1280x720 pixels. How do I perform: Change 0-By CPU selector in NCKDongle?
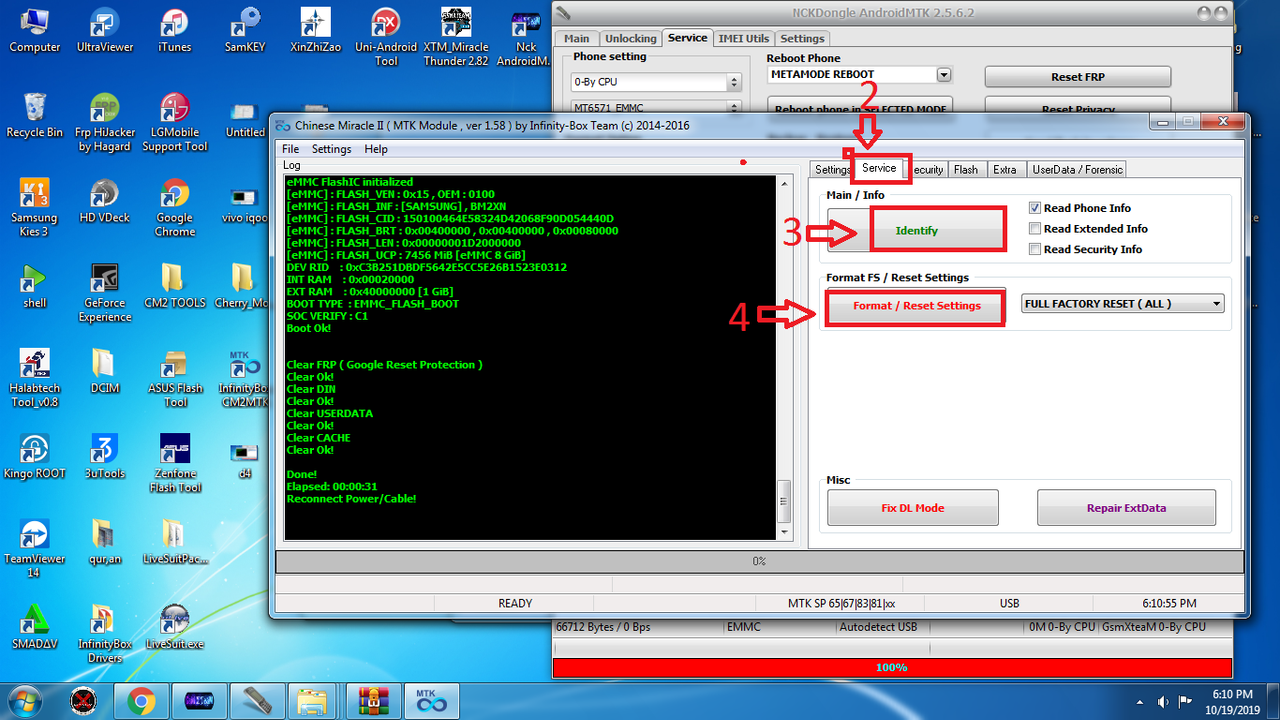tap(655, 82)
